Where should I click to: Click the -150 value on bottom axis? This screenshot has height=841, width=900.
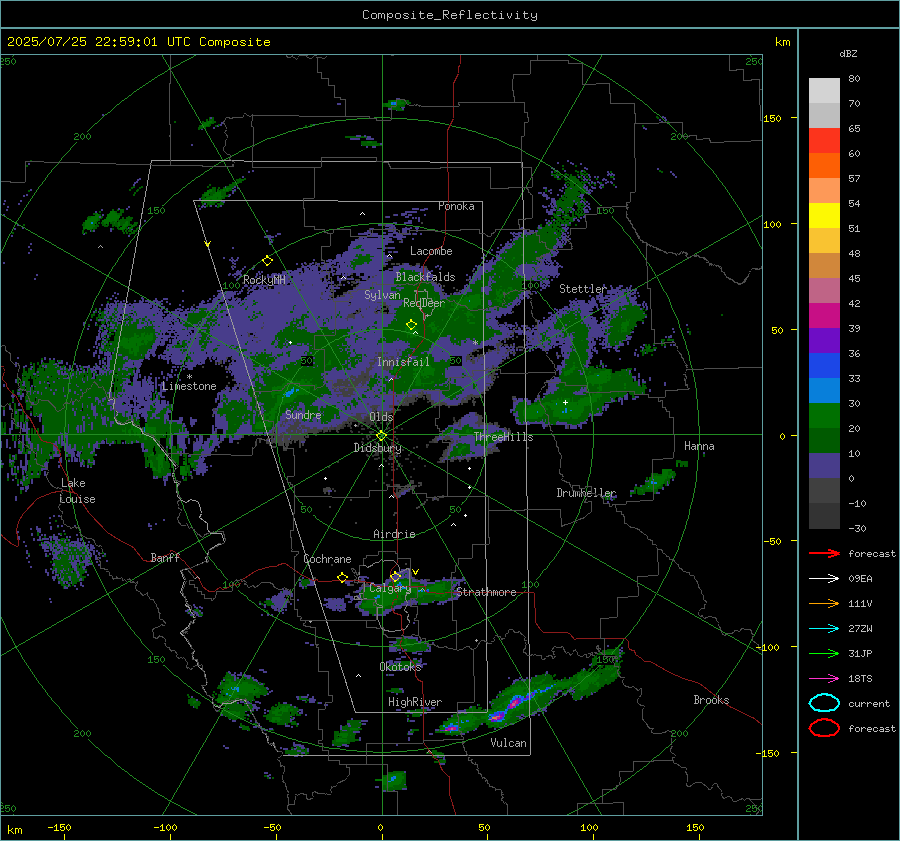[x=59, y=827]
